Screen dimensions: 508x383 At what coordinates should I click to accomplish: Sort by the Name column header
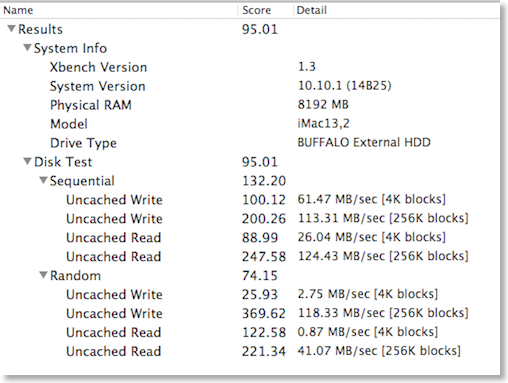point(119,10)
